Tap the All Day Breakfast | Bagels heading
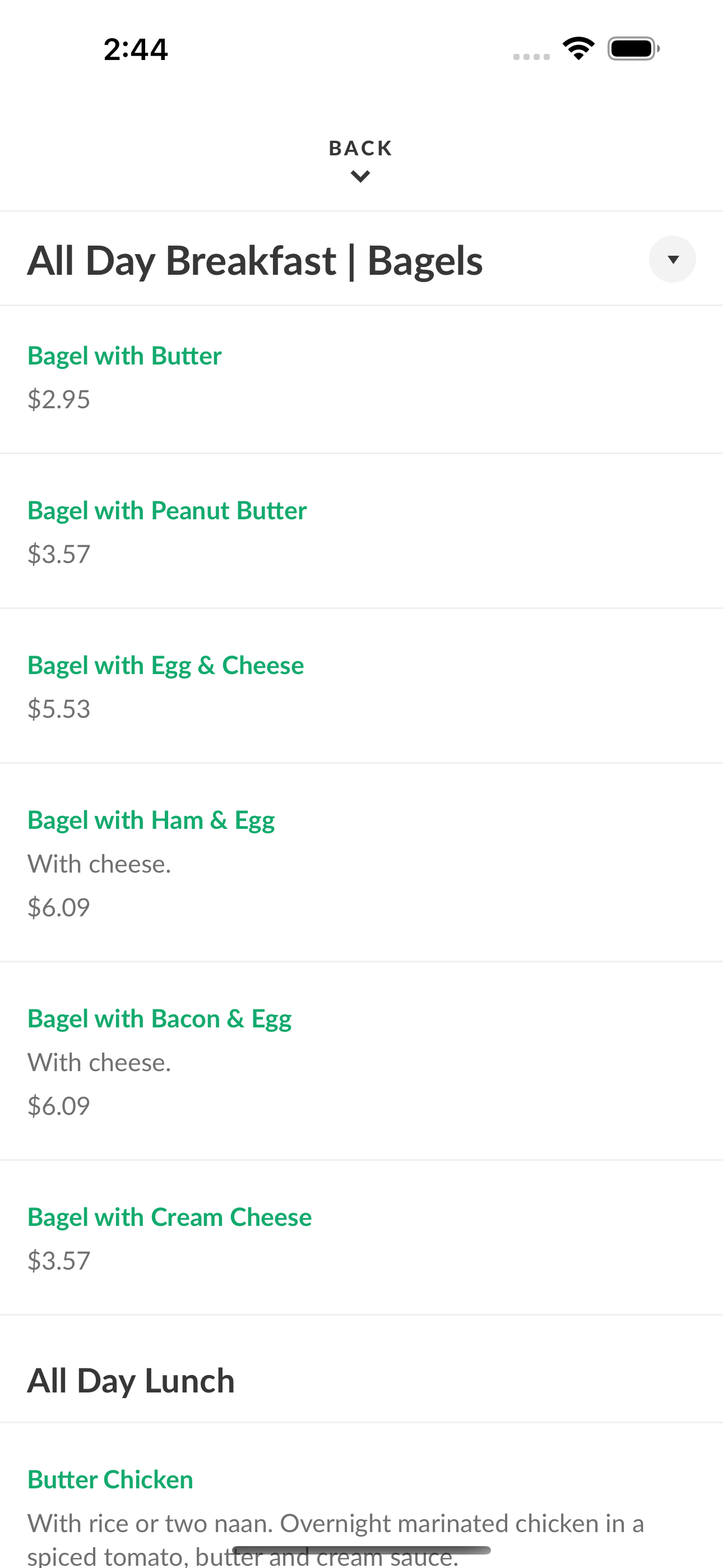This screenshot has width=723, height=1568. pyautogui.click(x=255, y=261)
